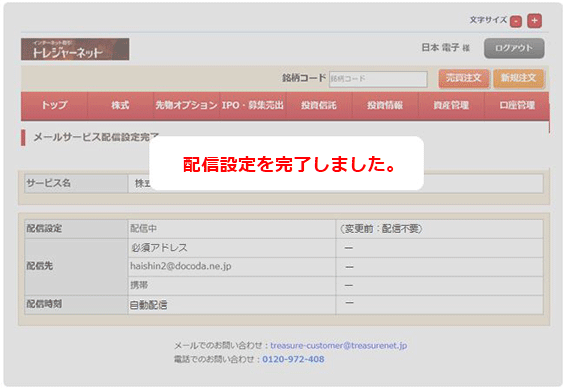Click the 自動配信 value cell
567x391 pixels.
[231, 305]
